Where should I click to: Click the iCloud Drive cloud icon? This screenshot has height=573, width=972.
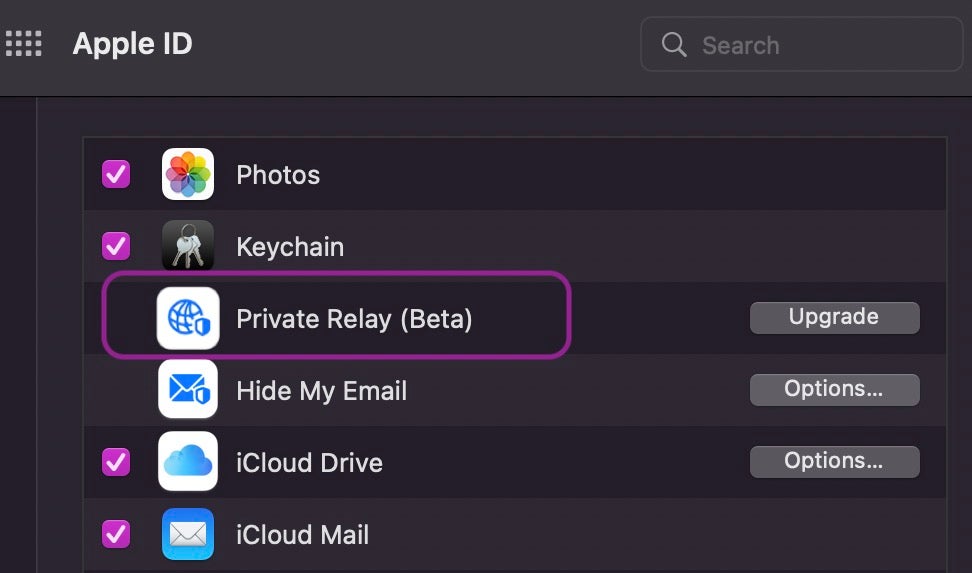[188, 462]
